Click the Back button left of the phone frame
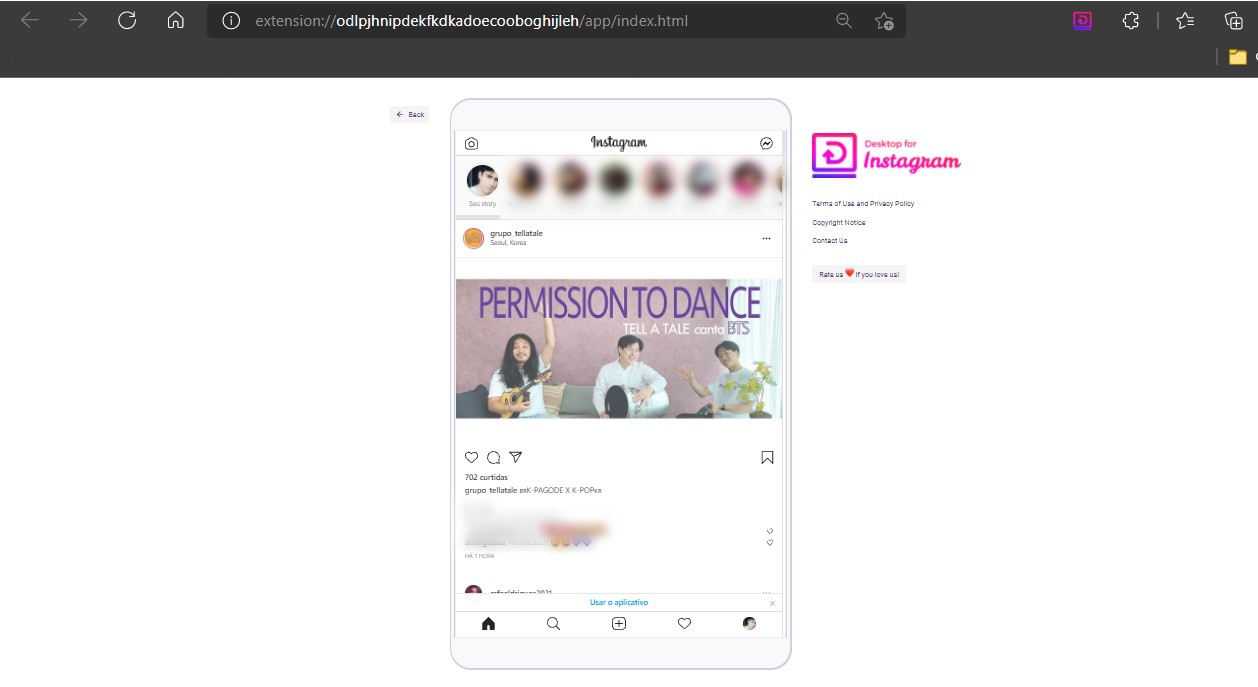 point(410,115)
